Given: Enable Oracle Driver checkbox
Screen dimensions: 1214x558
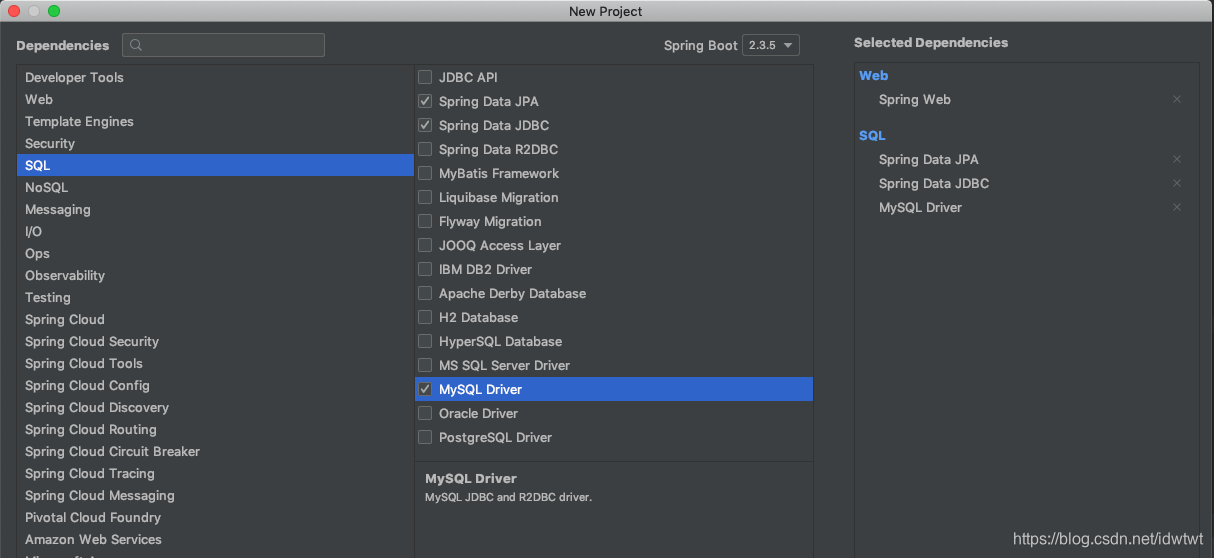Looking at the screenshot, I should (425, 413).
